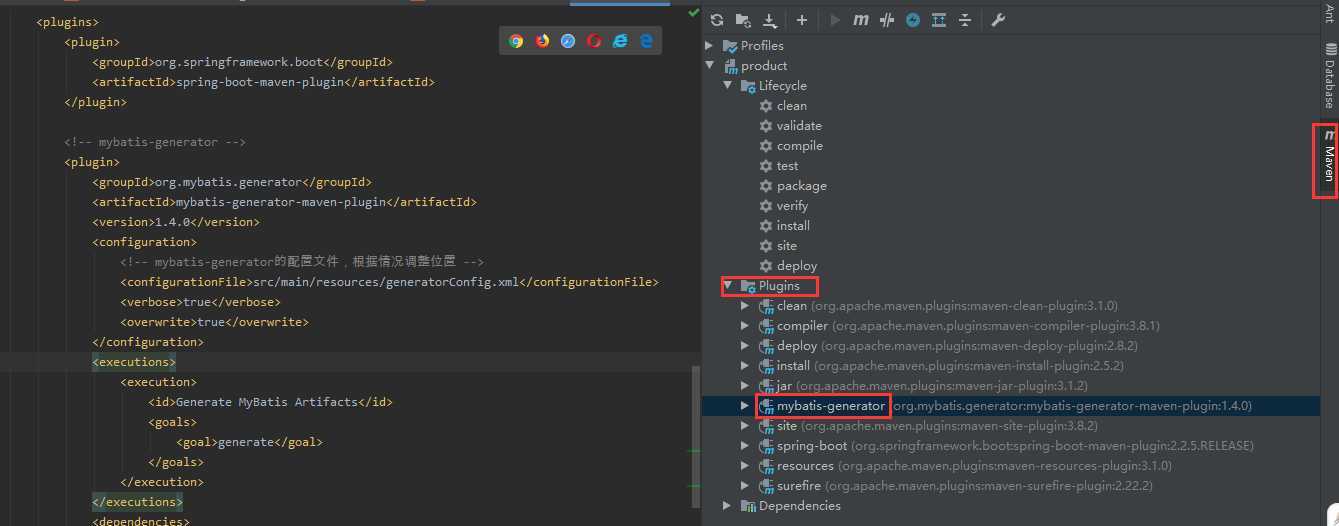Screen dimensions: 1339x526
Task: Select the clean lifecycle phase
Action: point(791,106)
